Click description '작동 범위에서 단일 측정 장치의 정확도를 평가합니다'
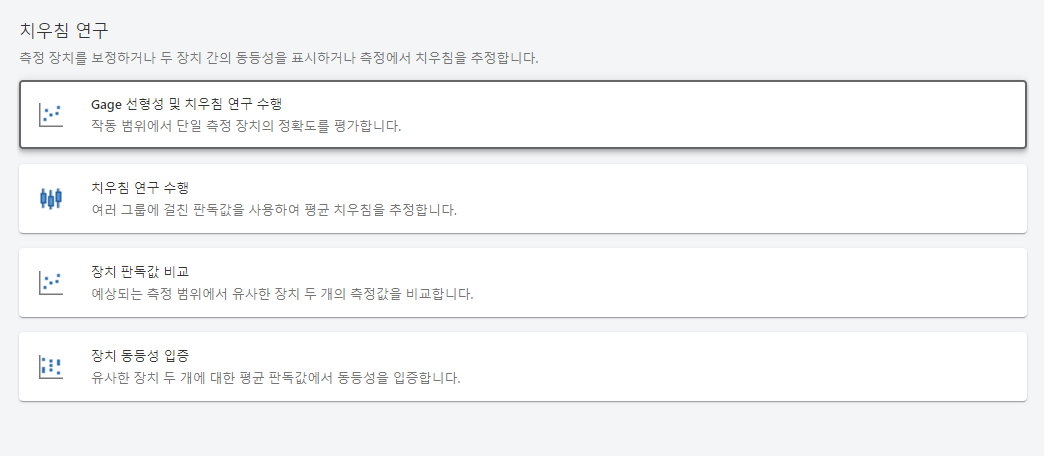Viewport: 1044px width, 456px height. (245, 126)
